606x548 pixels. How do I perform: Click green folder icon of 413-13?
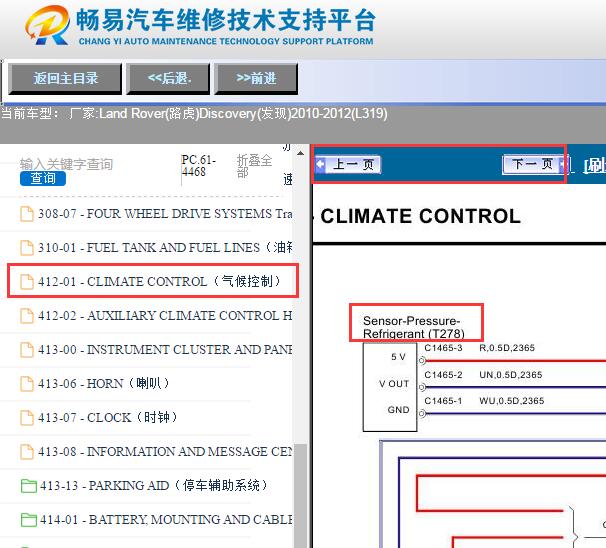coord(29,486)
